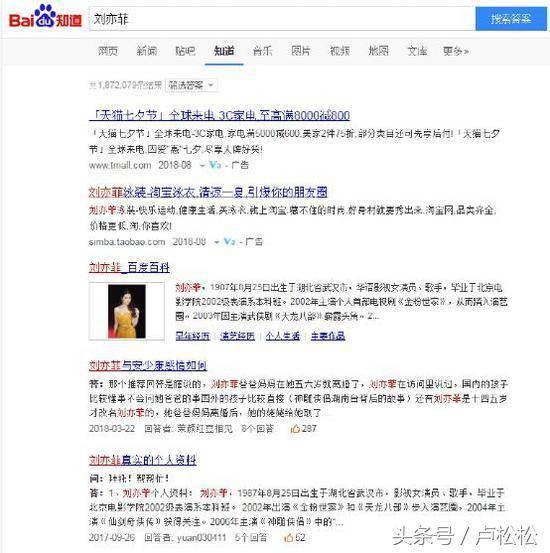550x553 pixels.
Task: Open the 刘亦菲_百度百科 result link
Action: click(x=129, y=268)
